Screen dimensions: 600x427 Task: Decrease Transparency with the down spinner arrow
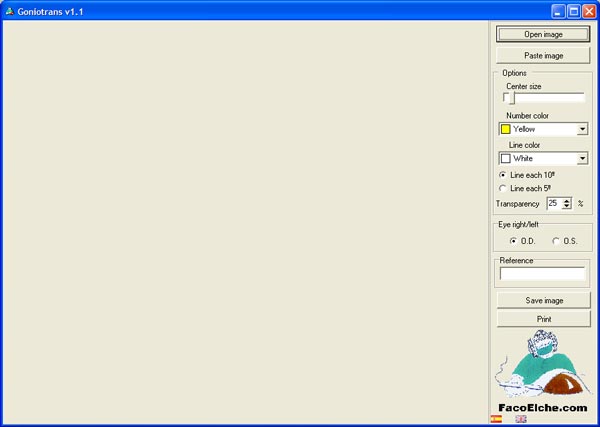tap(567, 206)
